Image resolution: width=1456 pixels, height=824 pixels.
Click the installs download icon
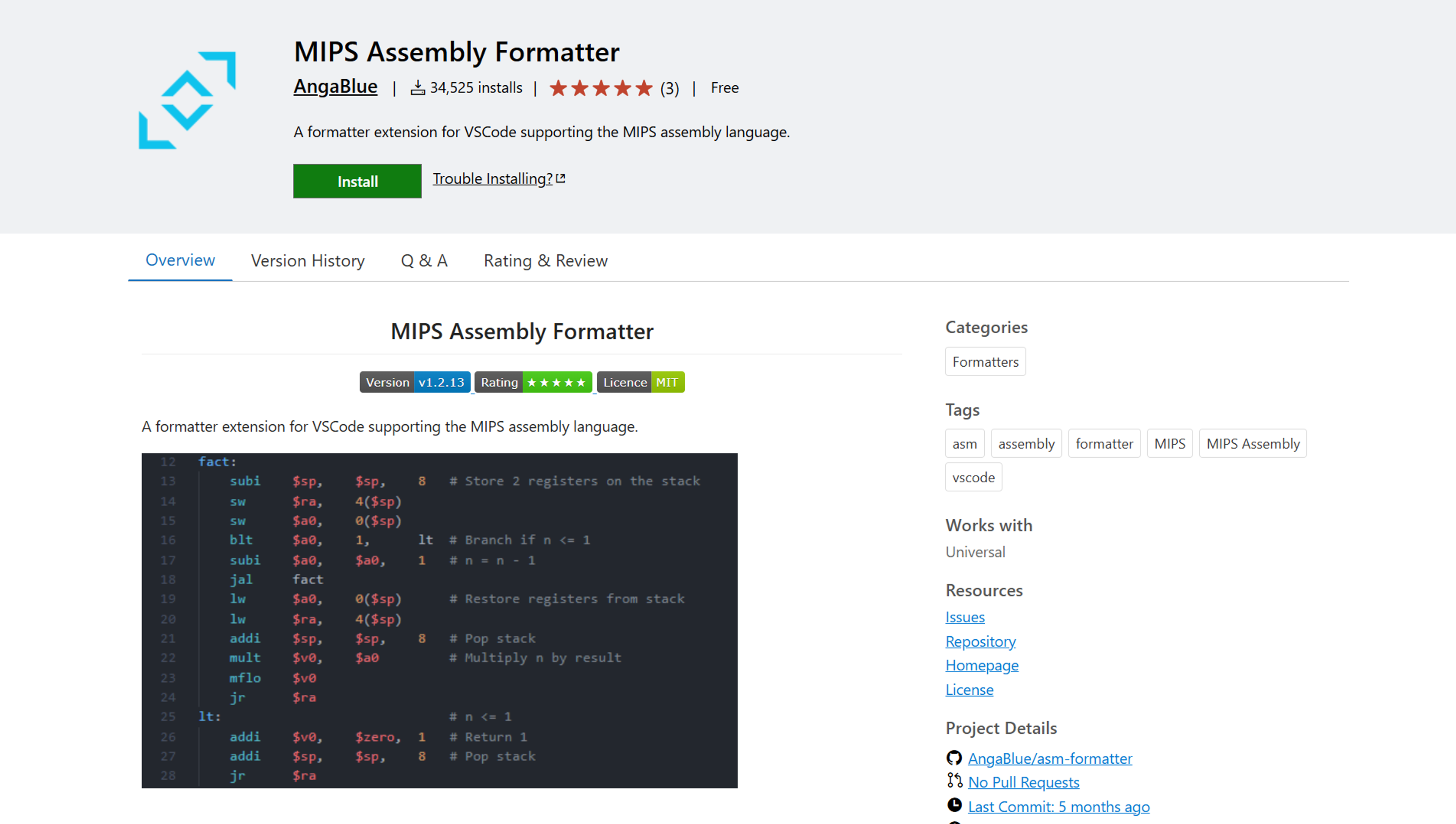pyautogui.click(x=417, y=88)
